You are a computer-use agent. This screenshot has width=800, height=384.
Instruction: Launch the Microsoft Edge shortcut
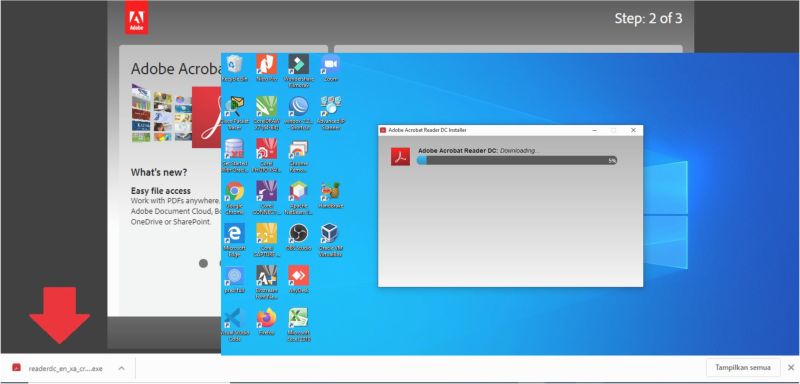pos(234,240)
